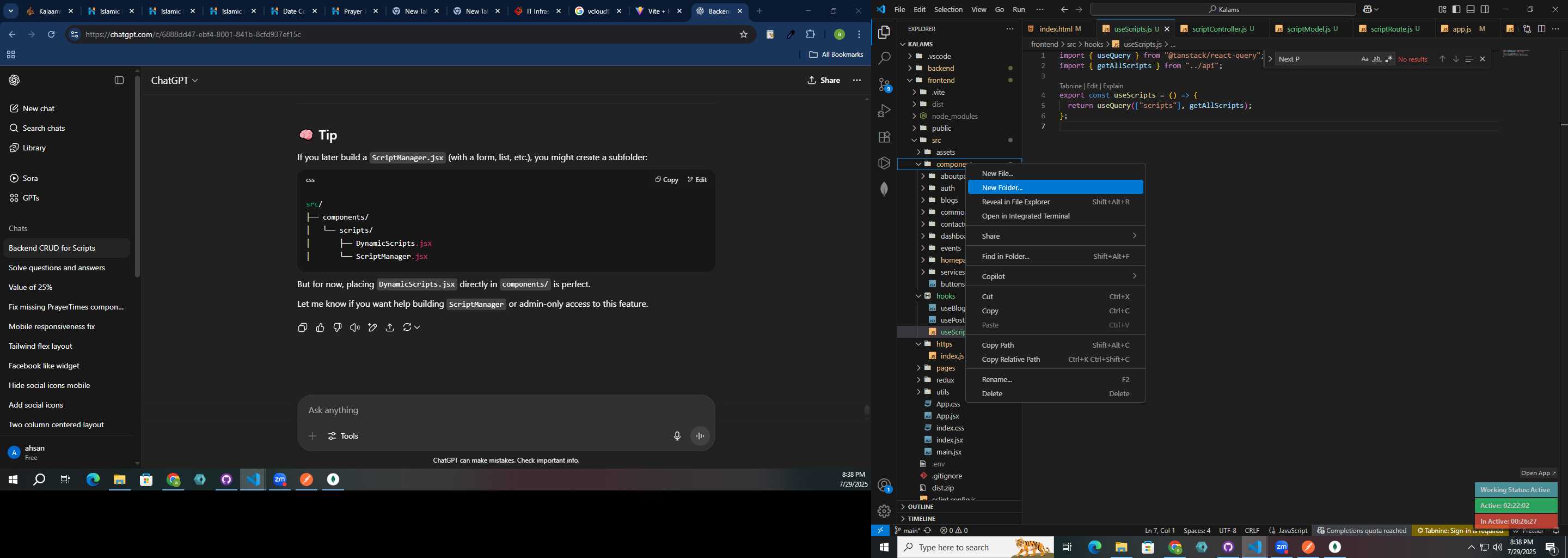Viewport: 1568px width, 558px height.
Task: Go to previous match arrow in find widget
Action: pos(1442,59)
